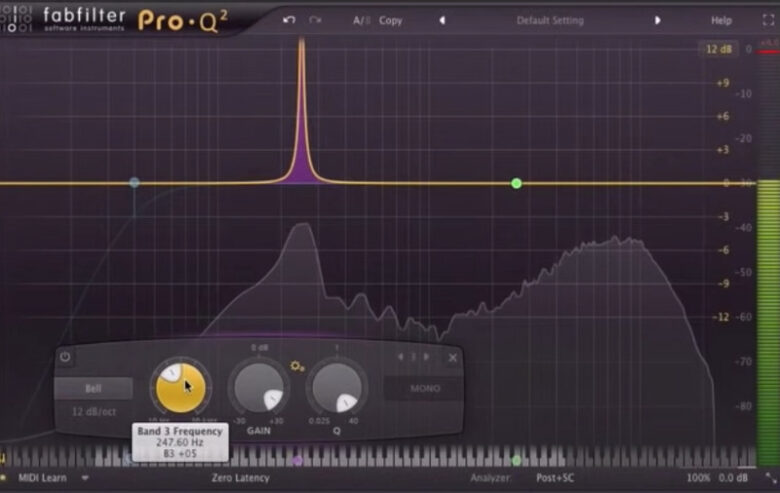The height and width of the screenshot is (493, 780).
Task: Open the Analyzer settings
Action: coord(490,478)
